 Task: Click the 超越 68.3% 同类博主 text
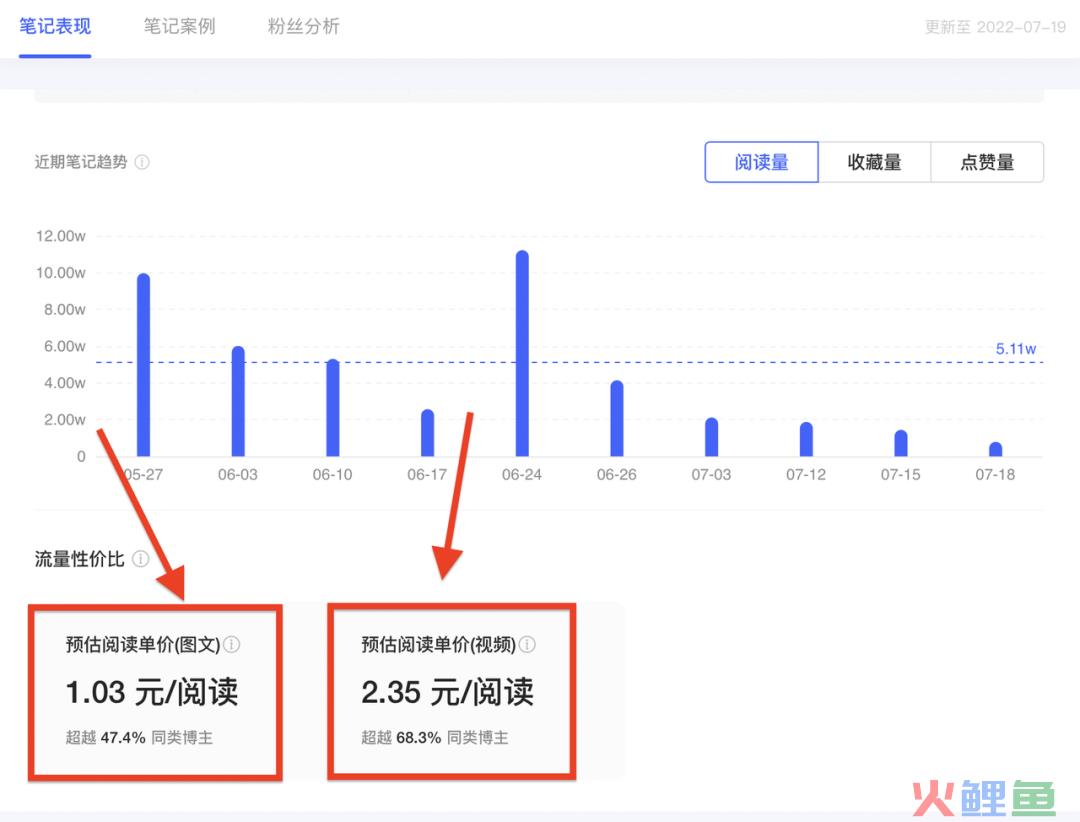click(435, 738)
